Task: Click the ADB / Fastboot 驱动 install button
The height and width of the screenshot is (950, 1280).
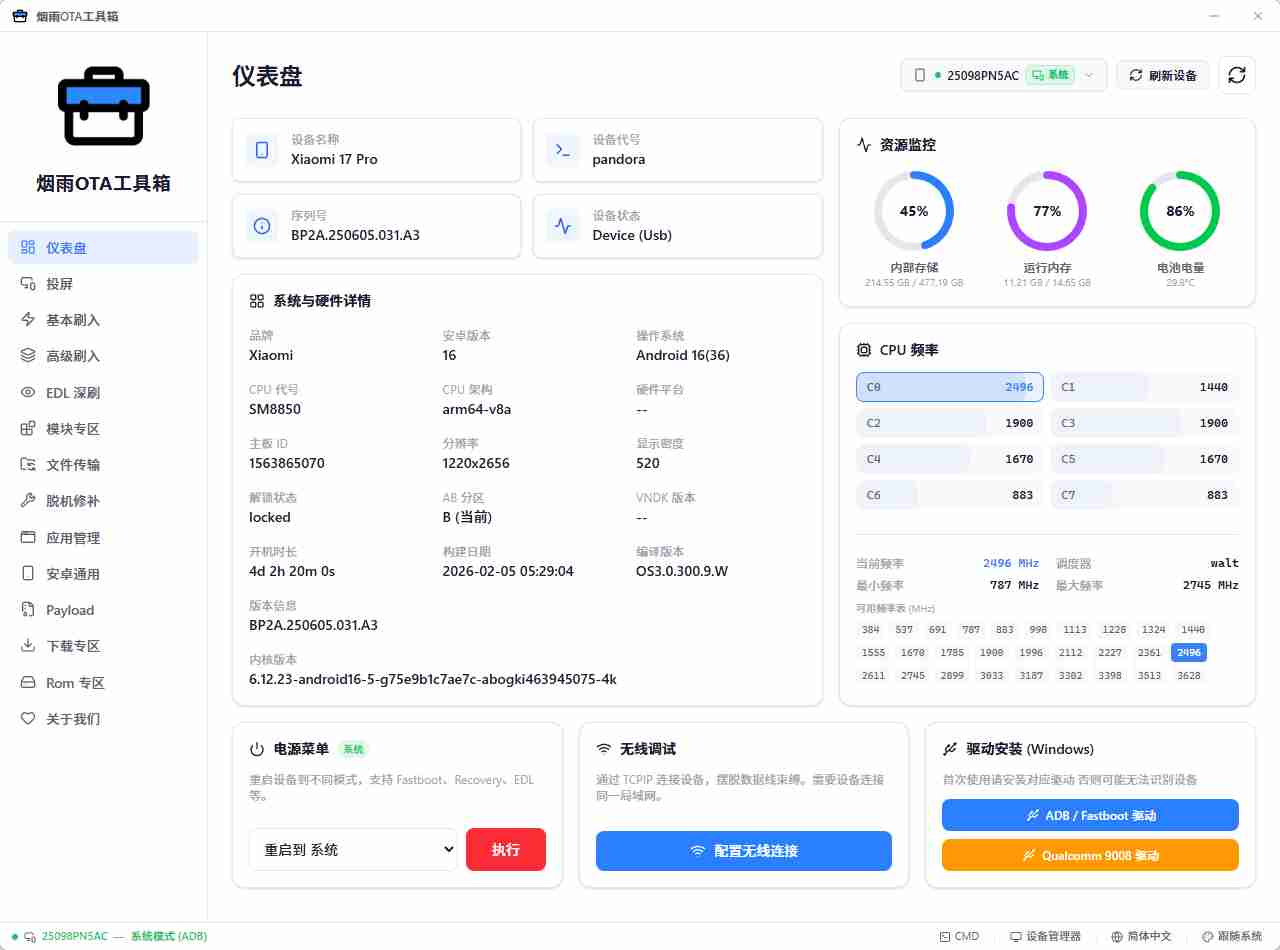Action: (1089, 815)
